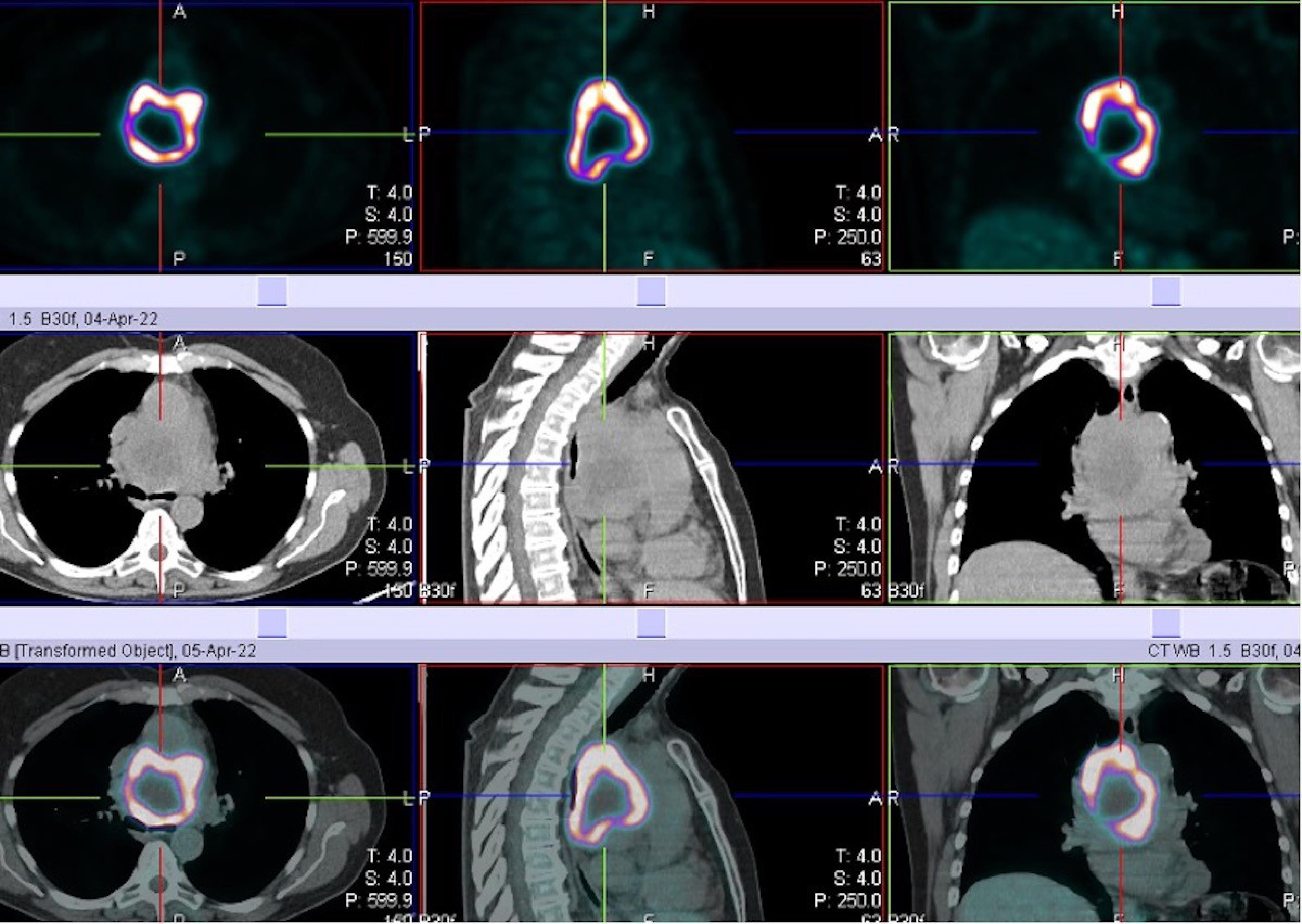Viewport: 1302px width, 924px height.
Task: Click slider thumb below coronal PET view
Action: 1166,292
